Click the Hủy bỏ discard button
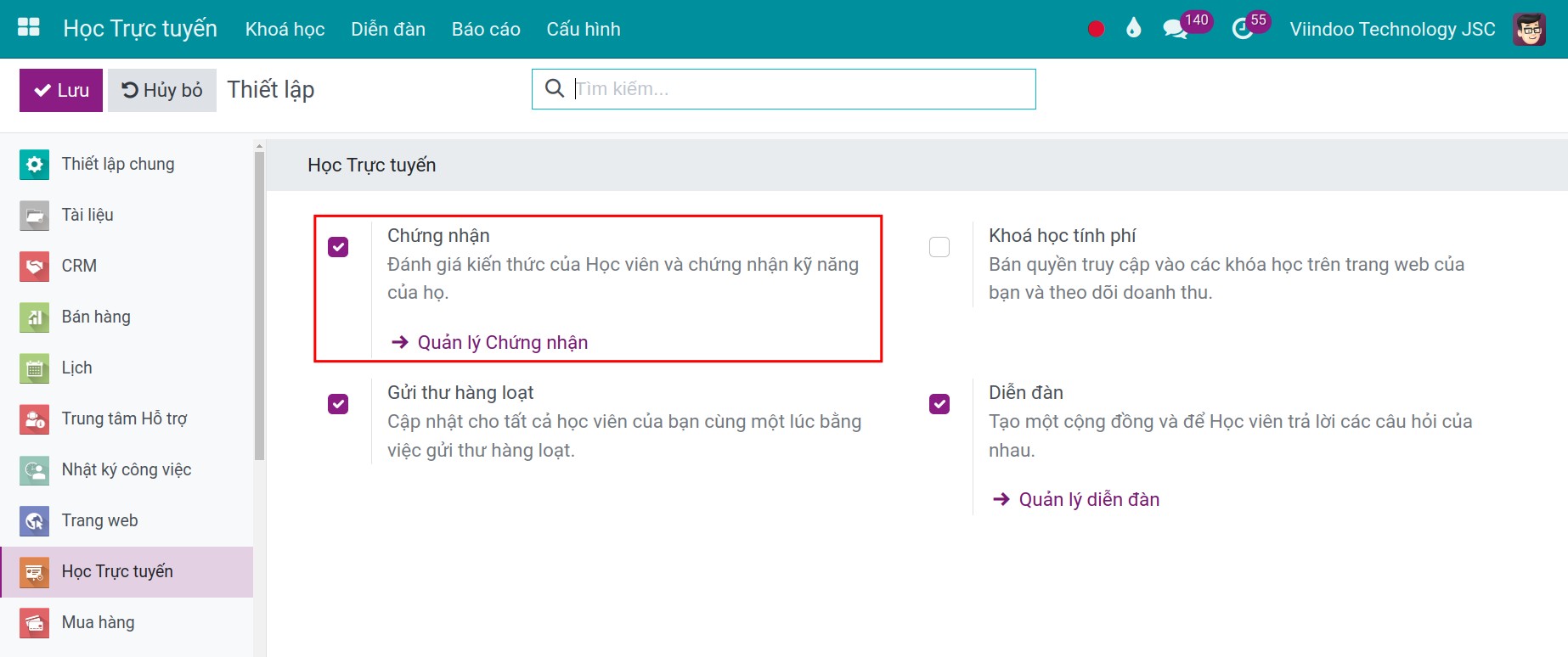The width and height of the screenshot is (1568, 657). click(162, 90)
